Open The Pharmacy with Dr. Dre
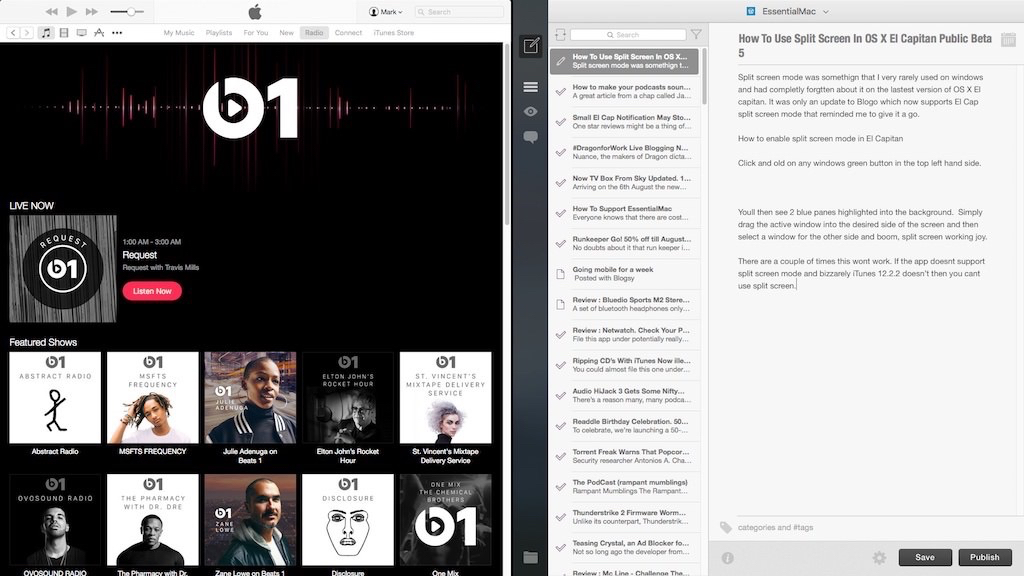This screenshot has height=576, width=1024. 153,520
